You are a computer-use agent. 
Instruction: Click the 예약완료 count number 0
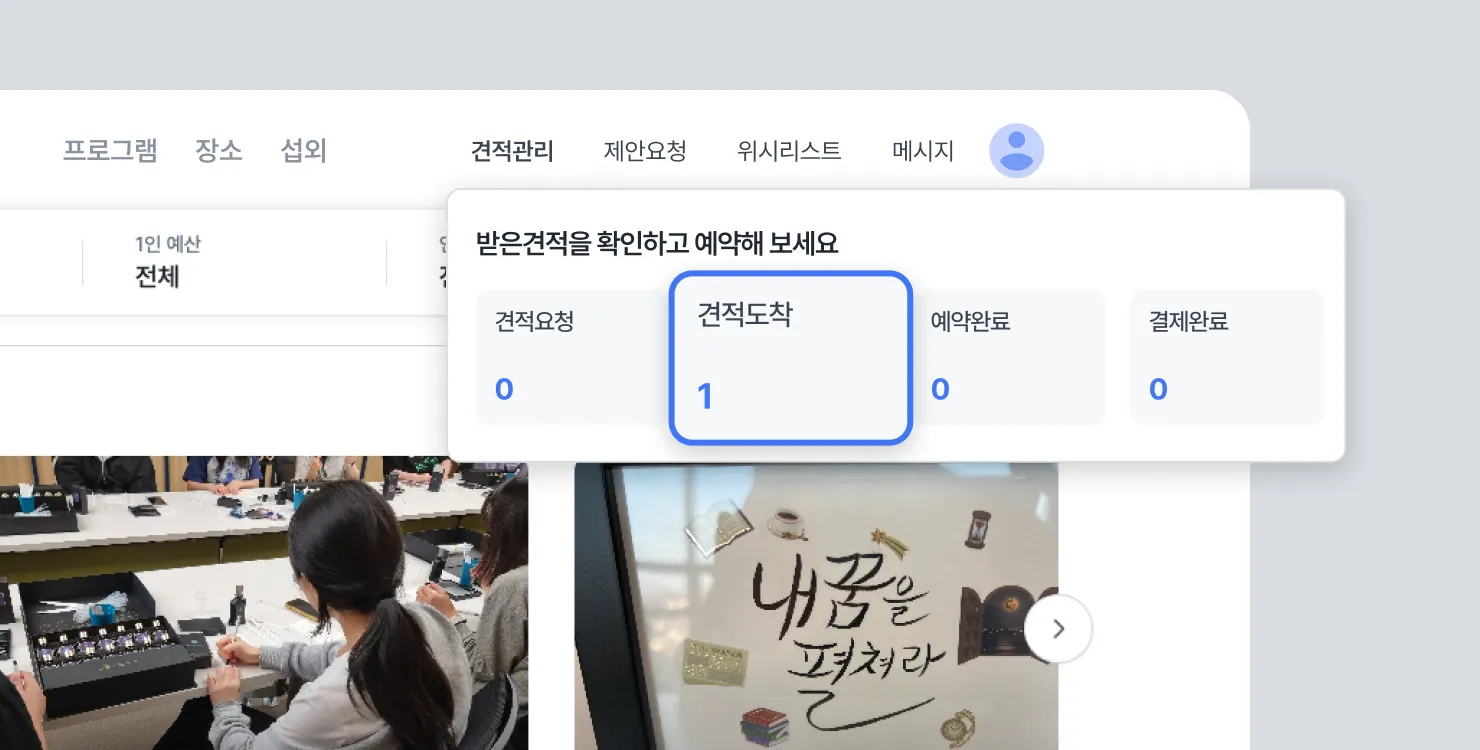940,389
